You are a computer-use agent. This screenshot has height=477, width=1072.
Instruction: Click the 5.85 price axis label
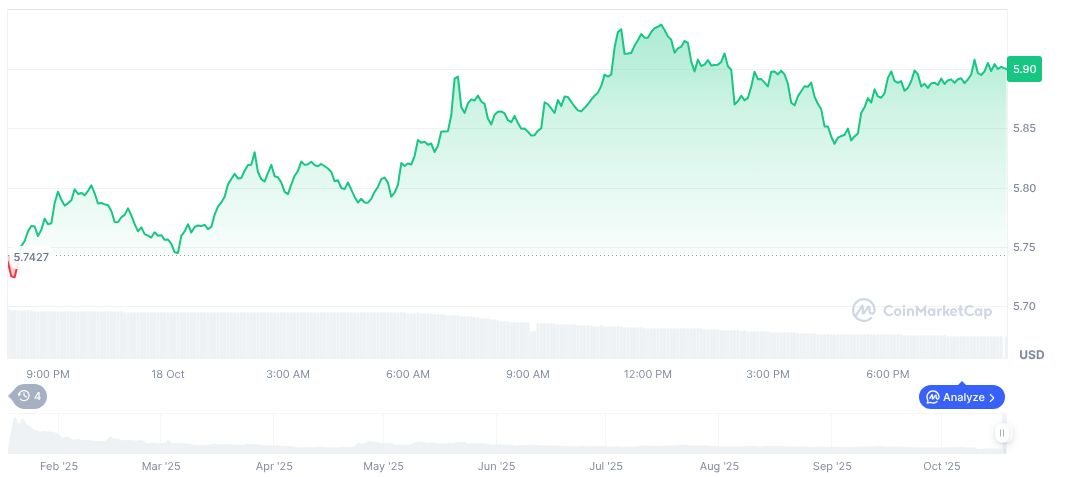point(1025,128)
